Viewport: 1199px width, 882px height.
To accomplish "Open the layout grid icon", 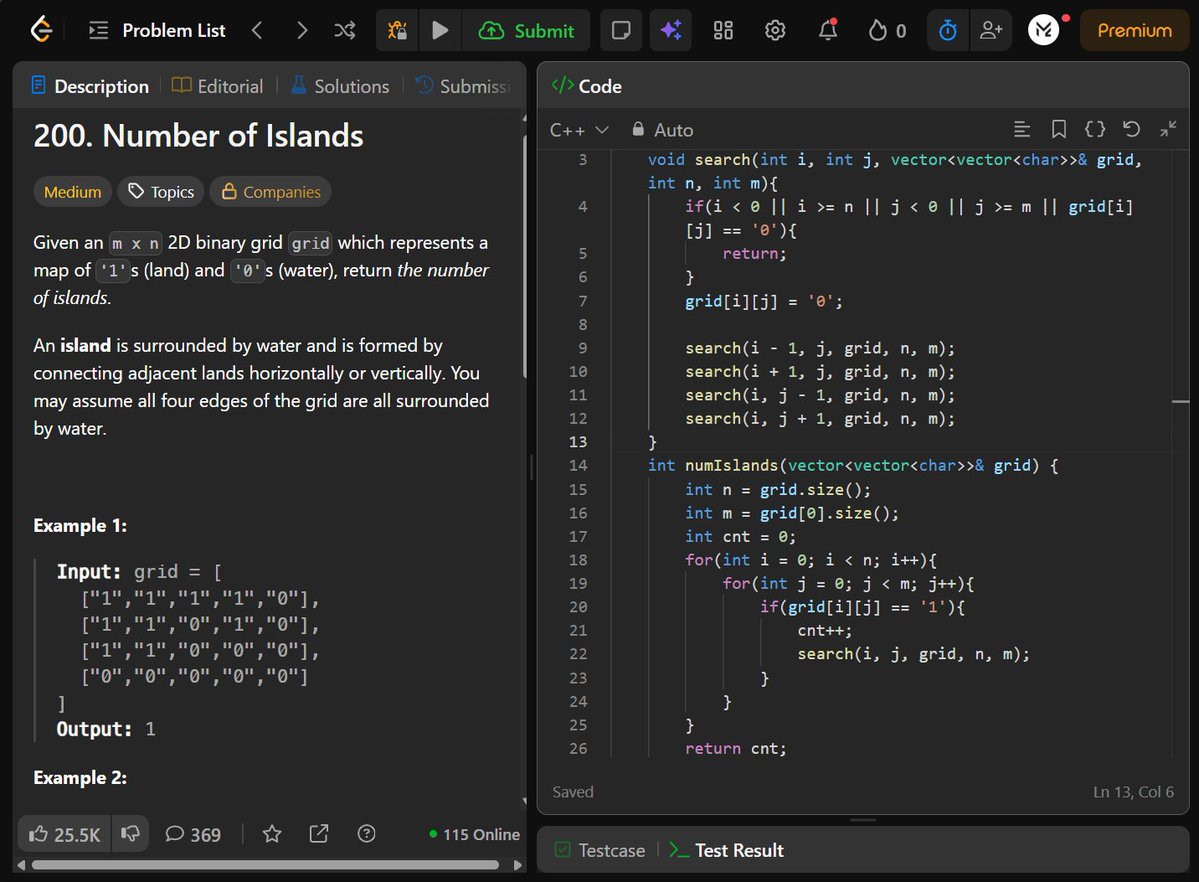I will coord(723,31).
